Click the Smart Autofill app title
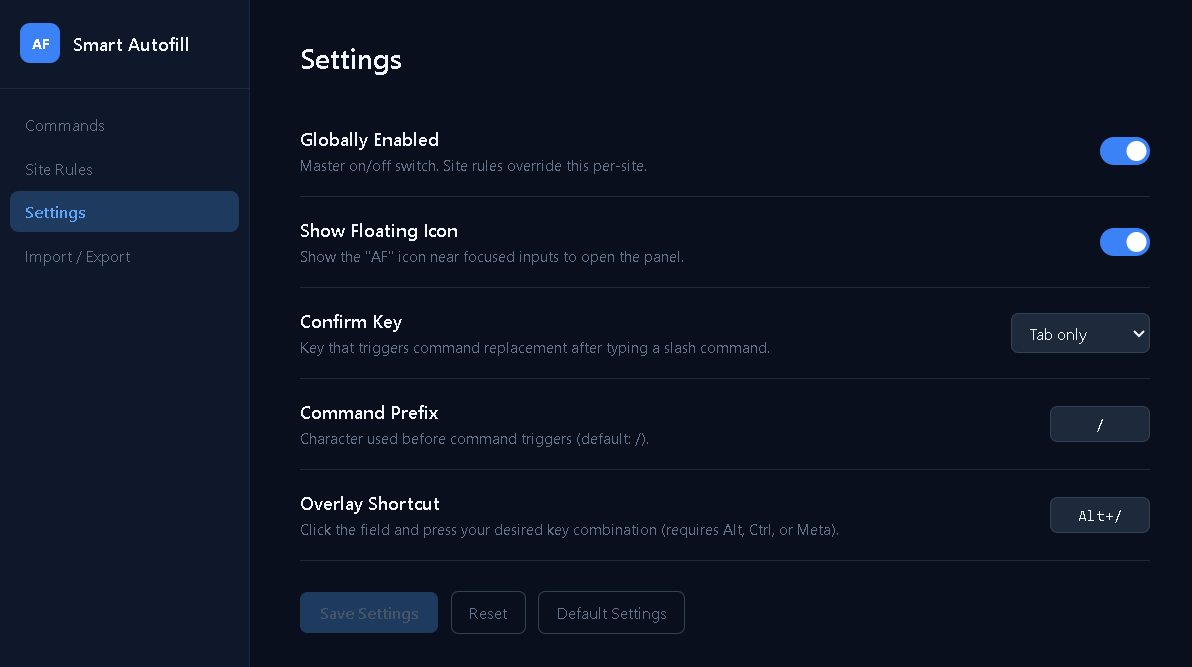The image size is (1192, 667). [x=131, y=45]
